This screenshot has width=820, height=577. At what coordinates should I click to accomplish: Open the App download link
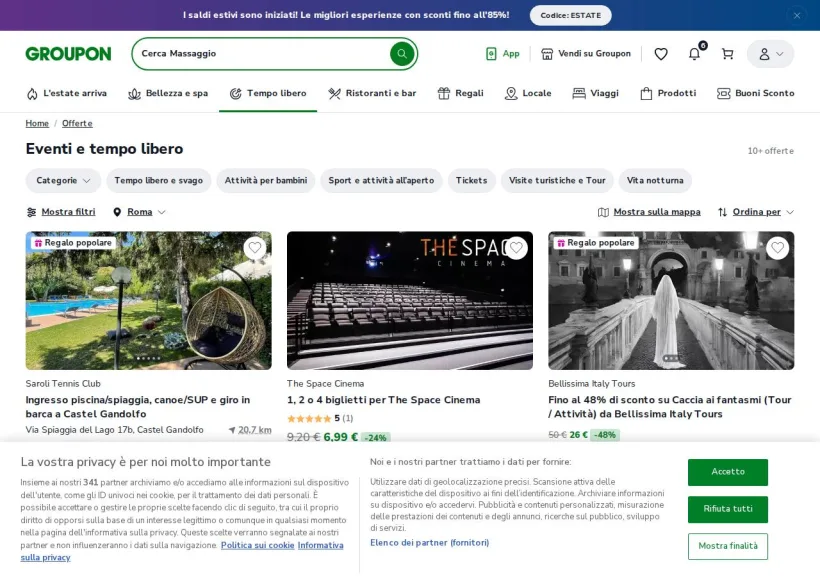point(503,53)
